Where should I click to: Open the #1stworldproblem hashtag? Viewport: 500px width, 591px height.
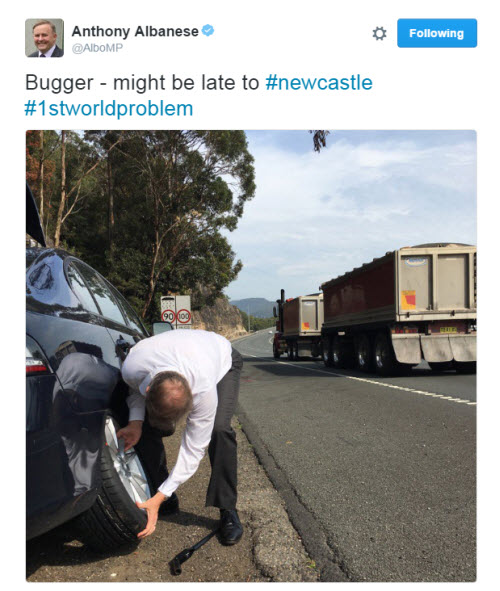109,109
